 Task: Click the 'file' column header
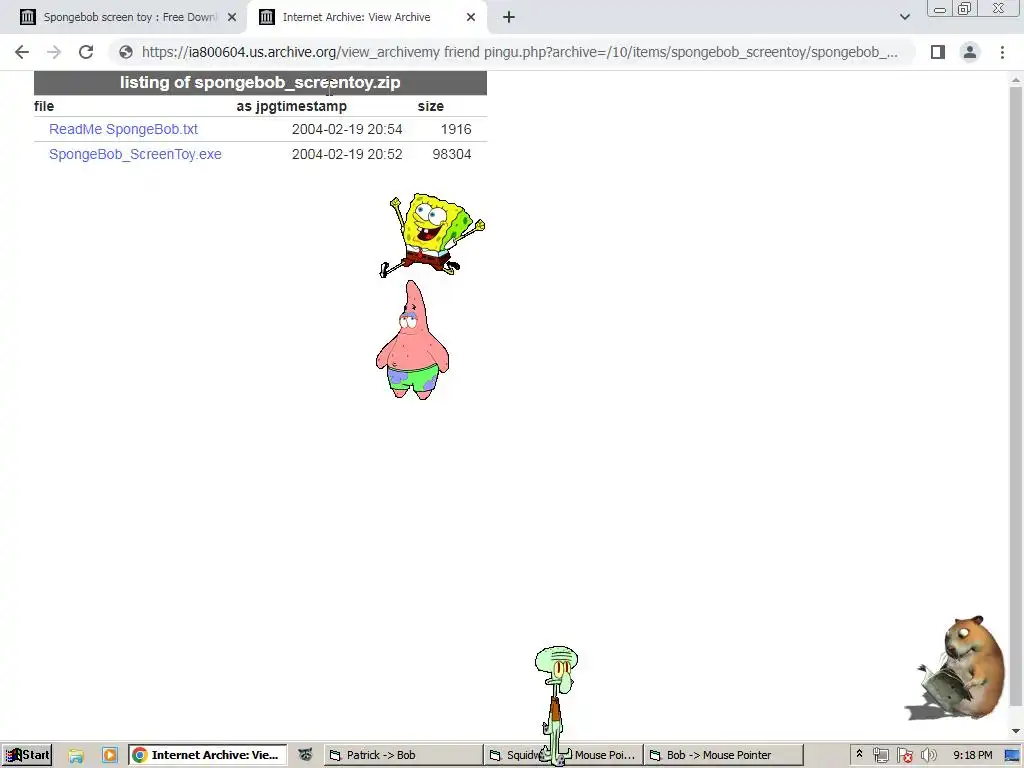pos(44,106)
